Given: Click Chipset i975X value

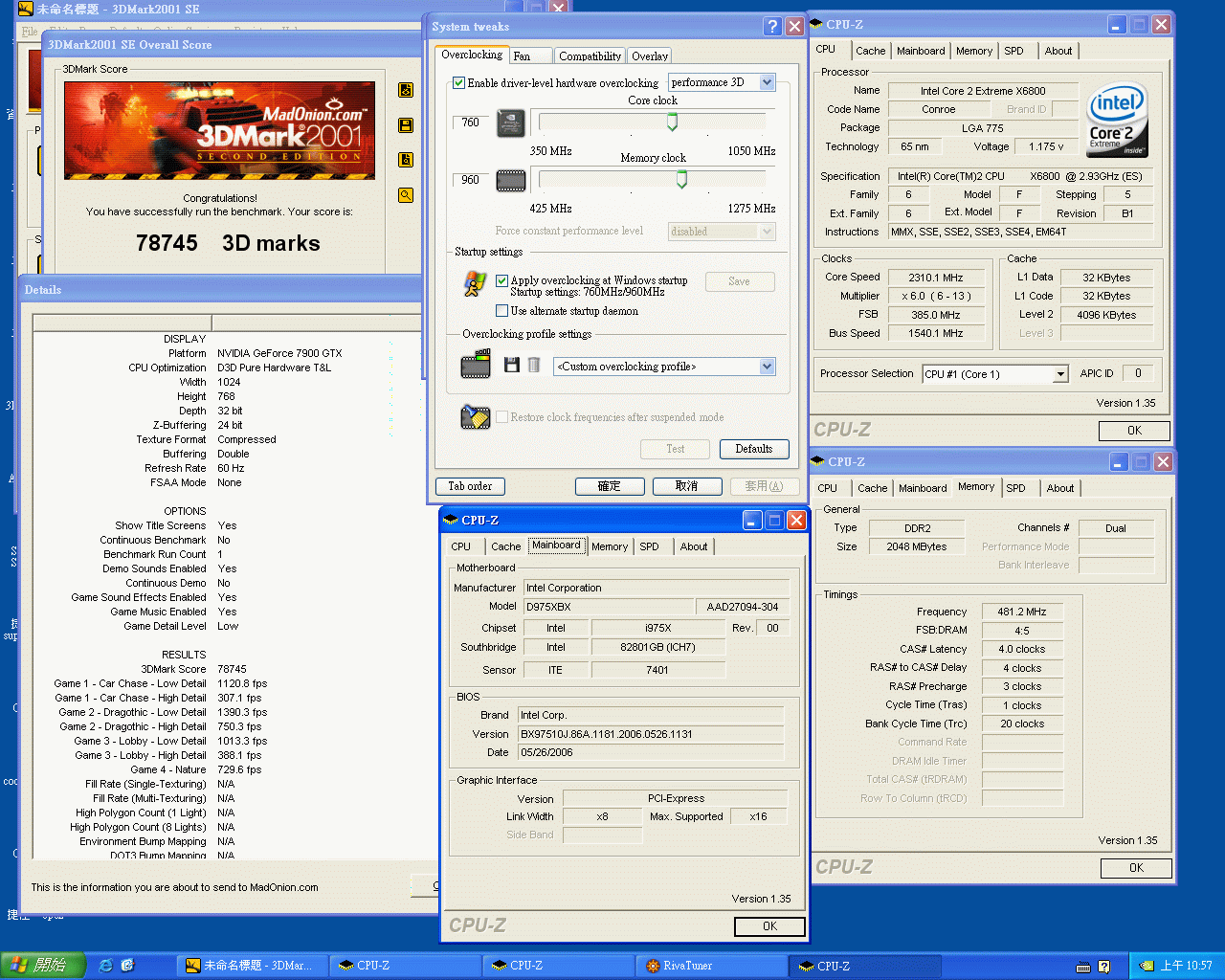Looking at the screenshot, I should pyautogui.click(x=658, y=628).
